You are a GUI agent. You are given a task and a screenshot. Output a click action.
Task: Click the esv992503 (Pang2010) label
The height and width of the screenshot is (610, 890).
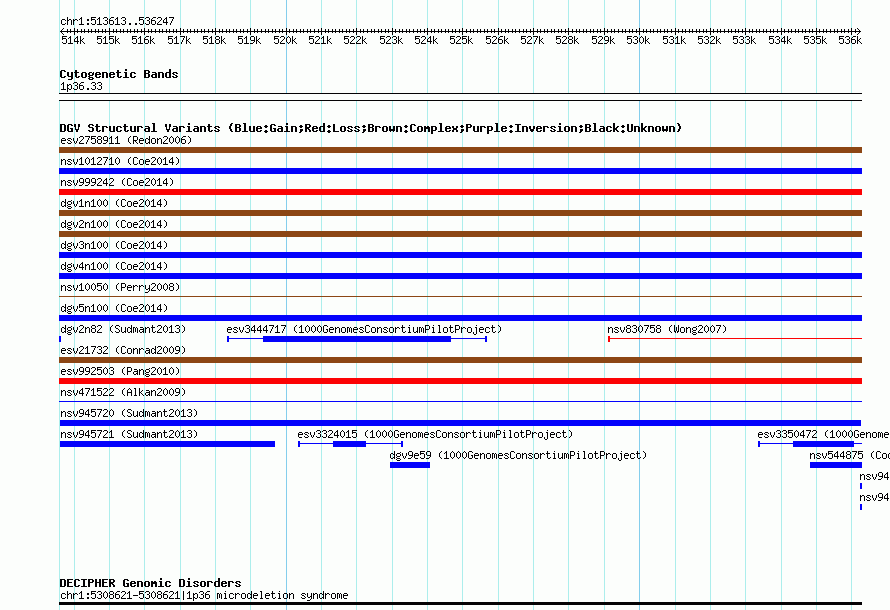tap(120, 371)
